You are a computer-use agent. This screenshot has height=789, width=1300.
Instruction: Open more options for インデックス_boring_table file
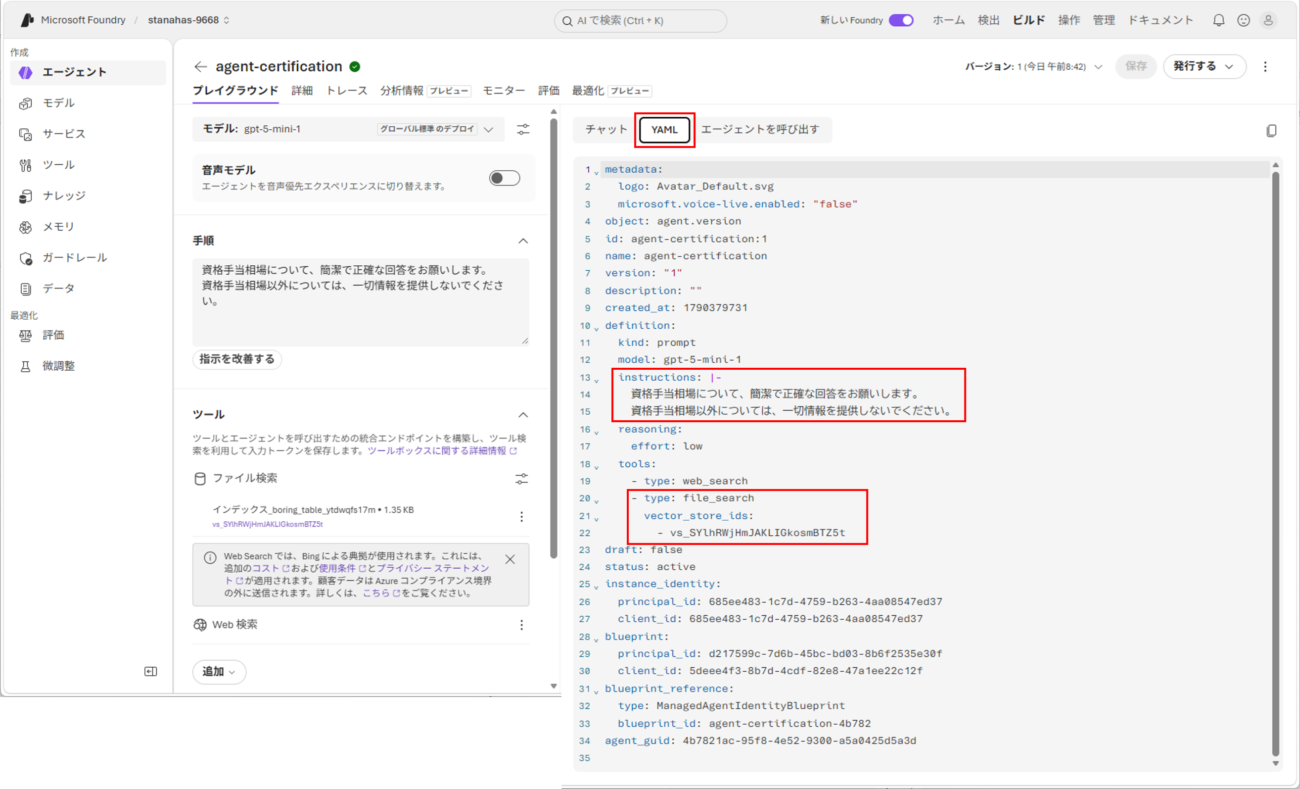(521, 516)
